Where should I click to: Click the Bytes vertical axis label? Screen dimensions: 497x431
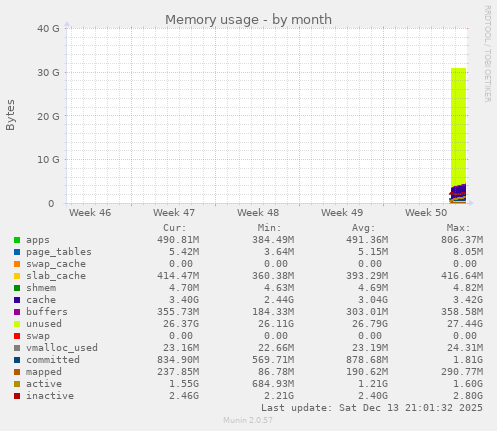click(10, 115)
